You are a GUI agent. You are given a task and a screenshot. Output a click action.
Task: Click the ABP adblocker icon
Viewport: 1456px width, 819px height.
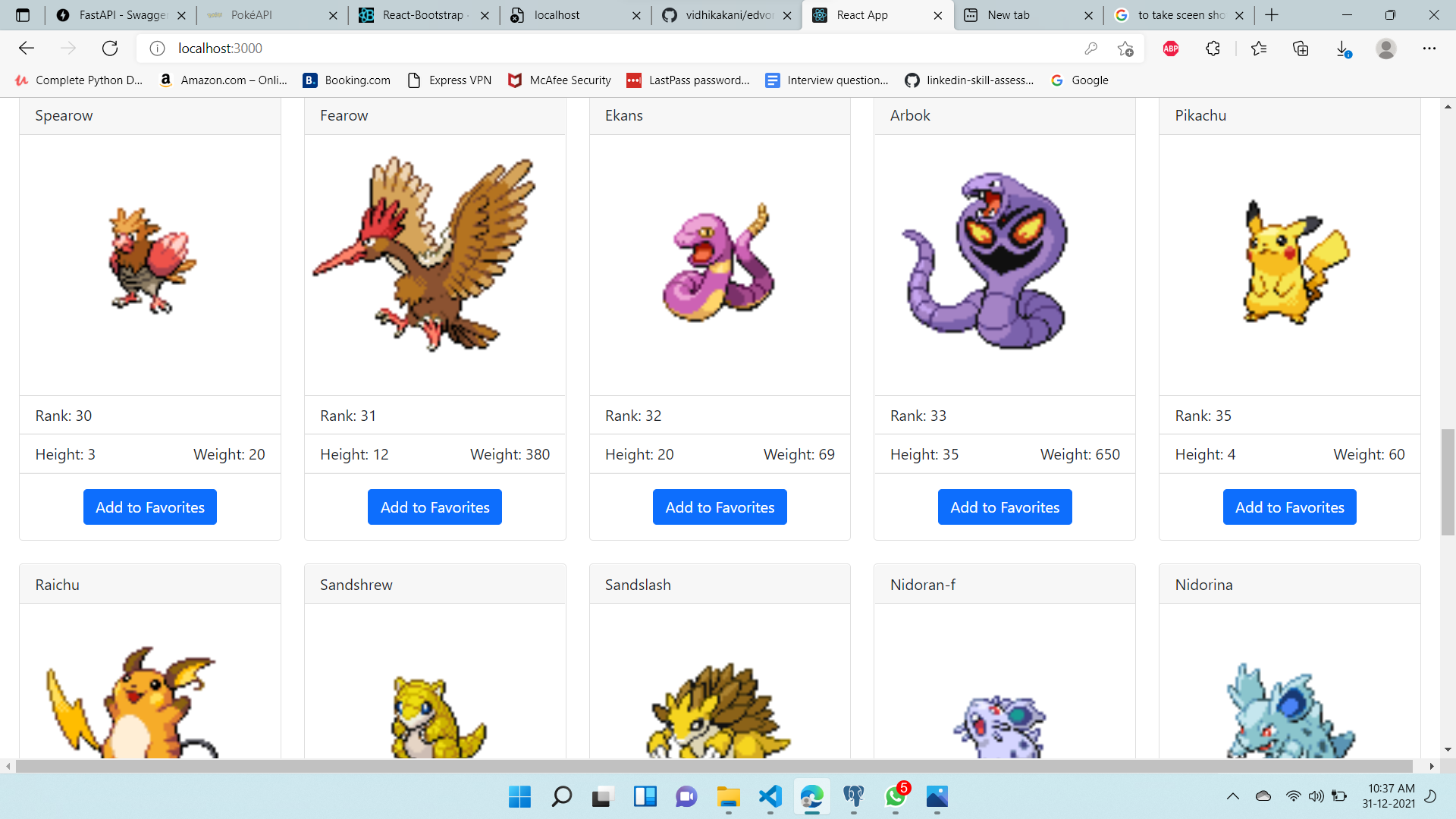pyautogui.click(x=1171, y=49)
